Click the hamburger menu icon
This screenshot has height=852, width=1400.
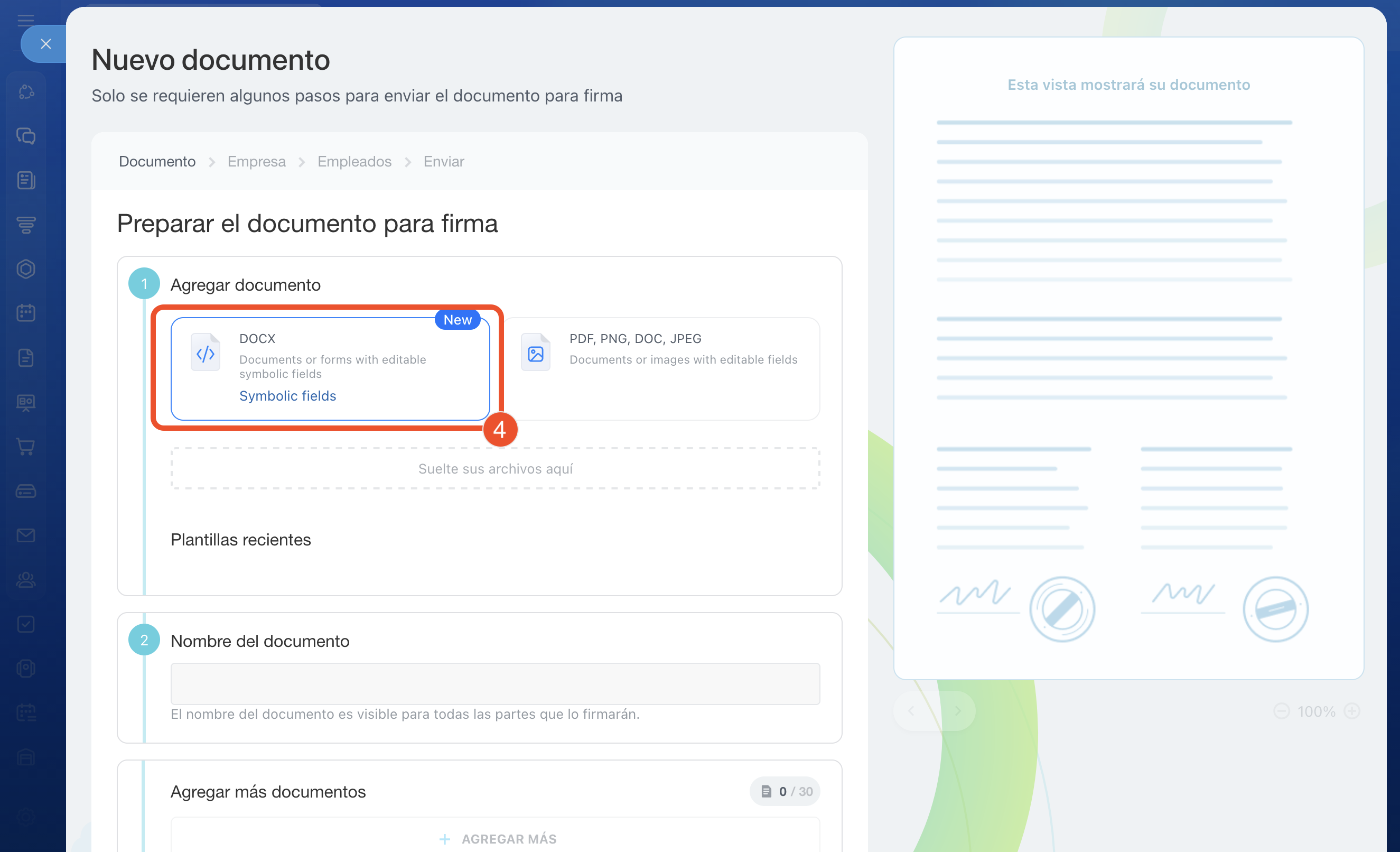[x=26, y=20]
